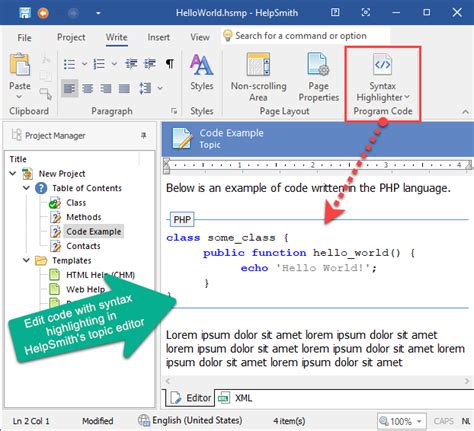Open the Paragraph dialog launcher
The image size is (474, 431).
(174, 111)
